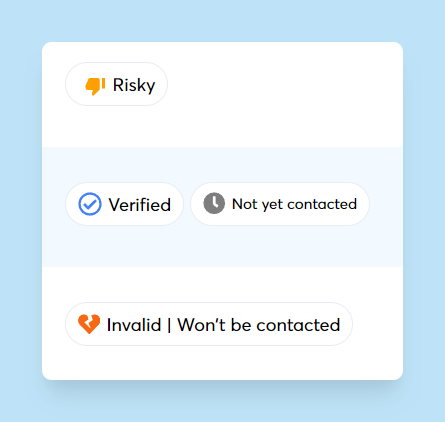Click the gray clock icon
445x422 pixels.
[x=214, y=203]
